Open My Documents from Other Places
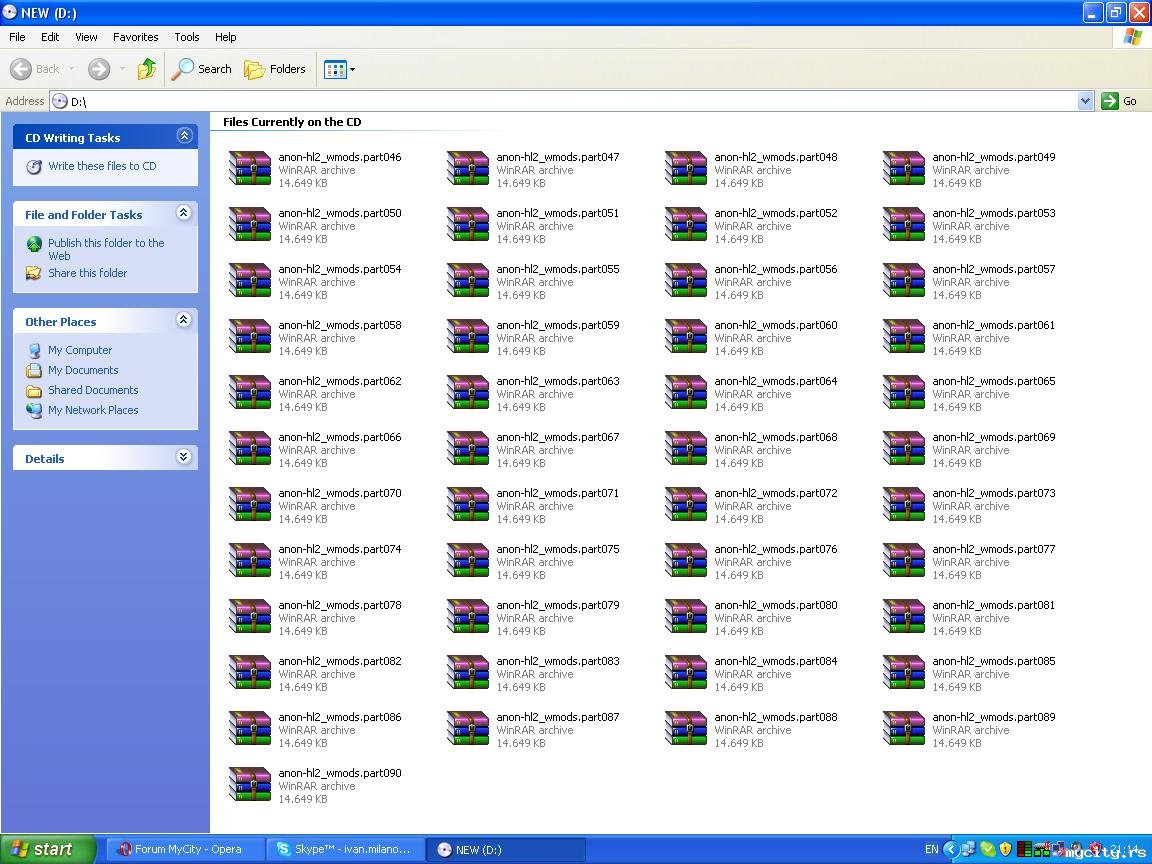The image size is (1152, 864). 83,370
